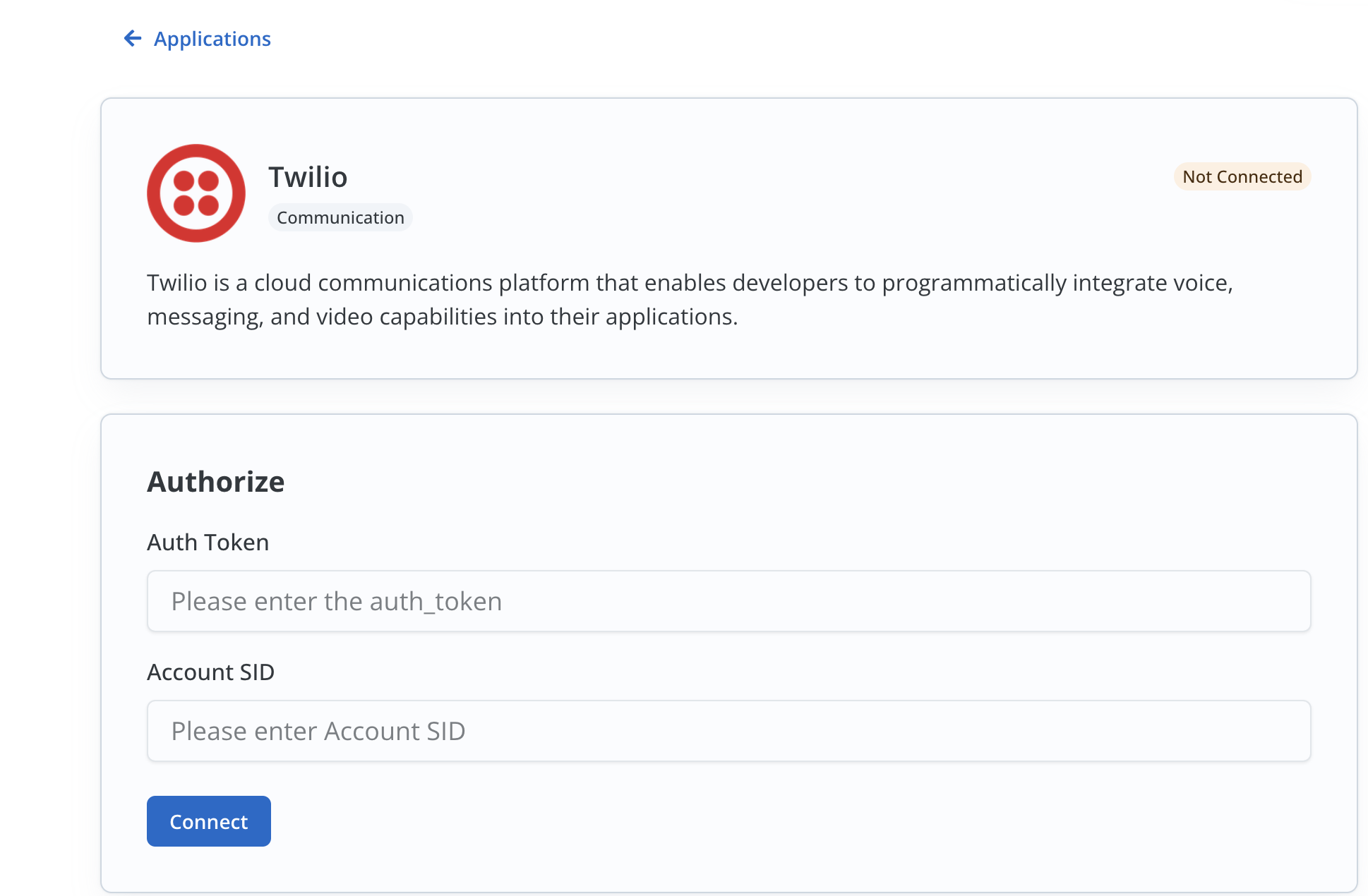Focus the Auth Token input field

[x=728, y=601]
